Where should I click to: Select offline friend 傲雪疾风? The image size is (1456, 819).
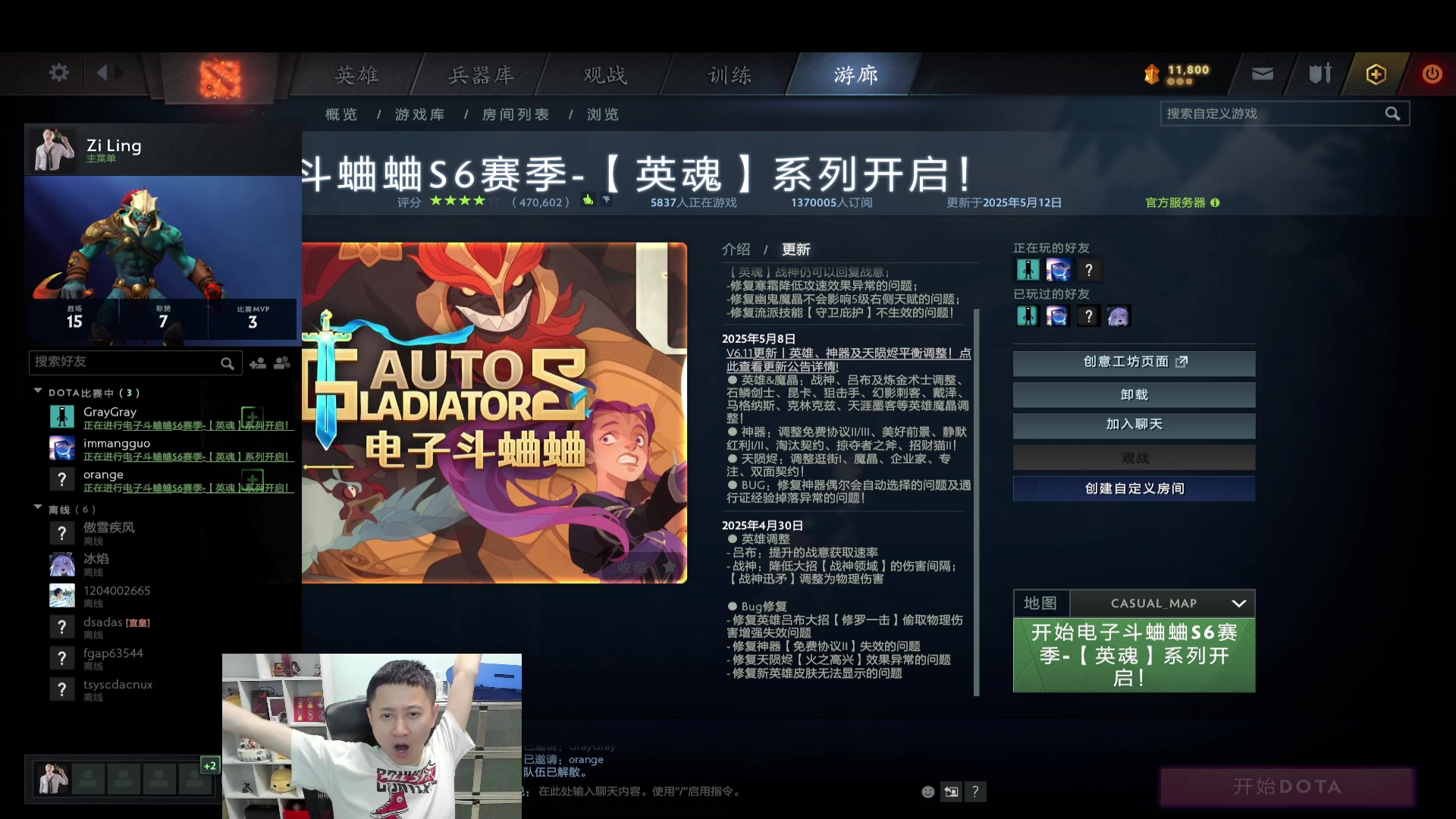click(163, 533)
